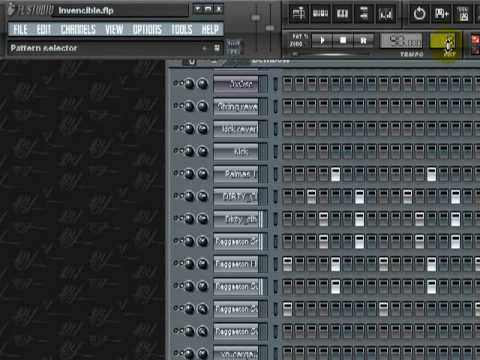The image size is (480, 360).
Task: Start playback with the Play button
Action: click(322, 40)
